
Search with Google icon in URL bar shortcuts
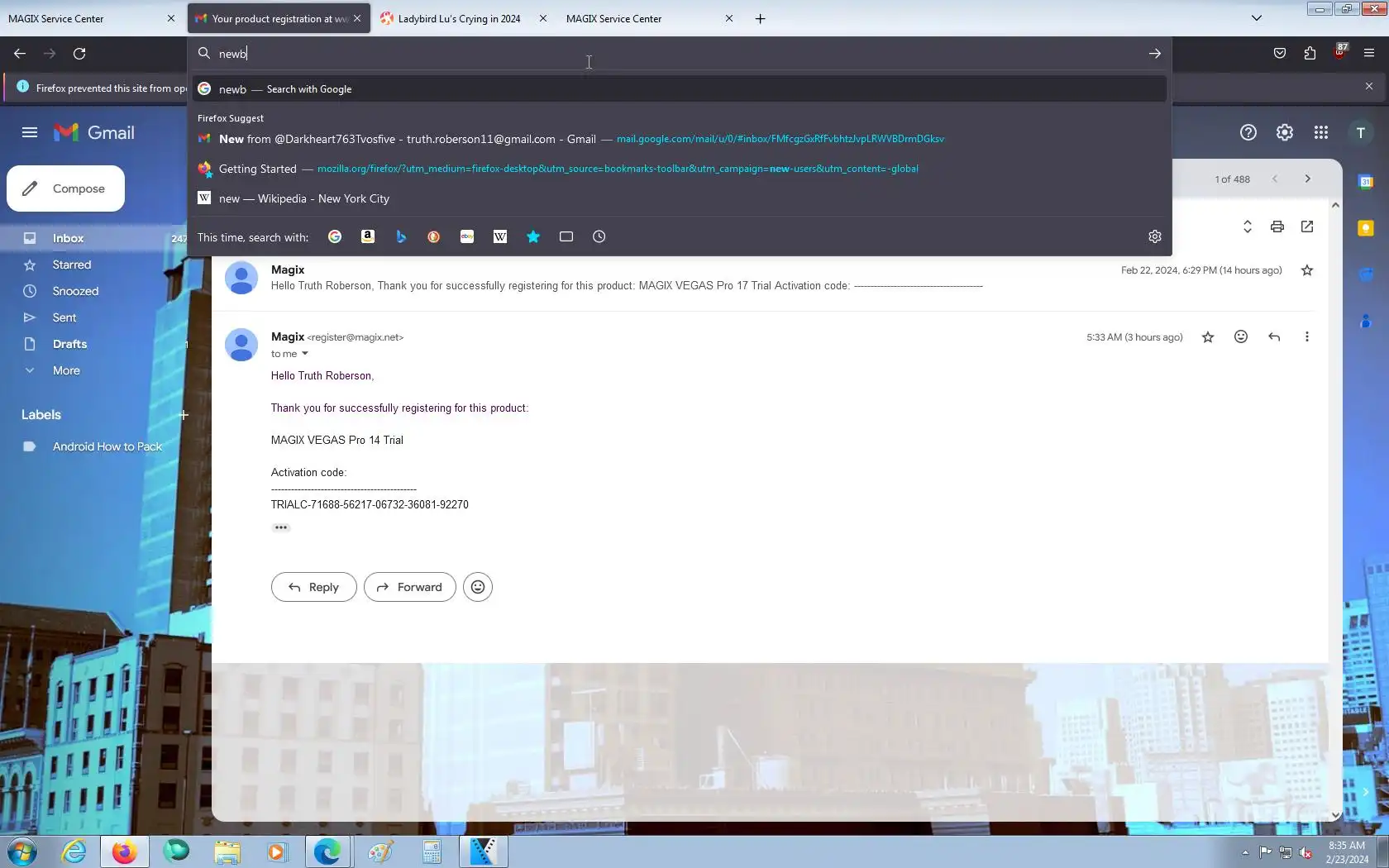click(x=335, y=237)
